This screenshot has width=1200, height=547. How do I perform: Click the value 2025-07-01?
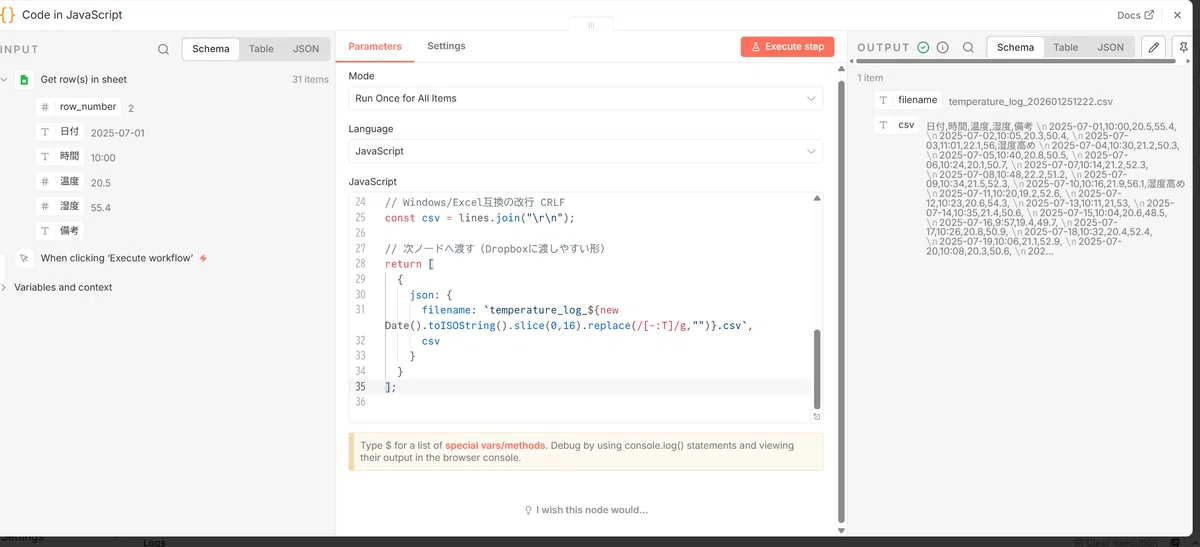(x=117, y=133)
